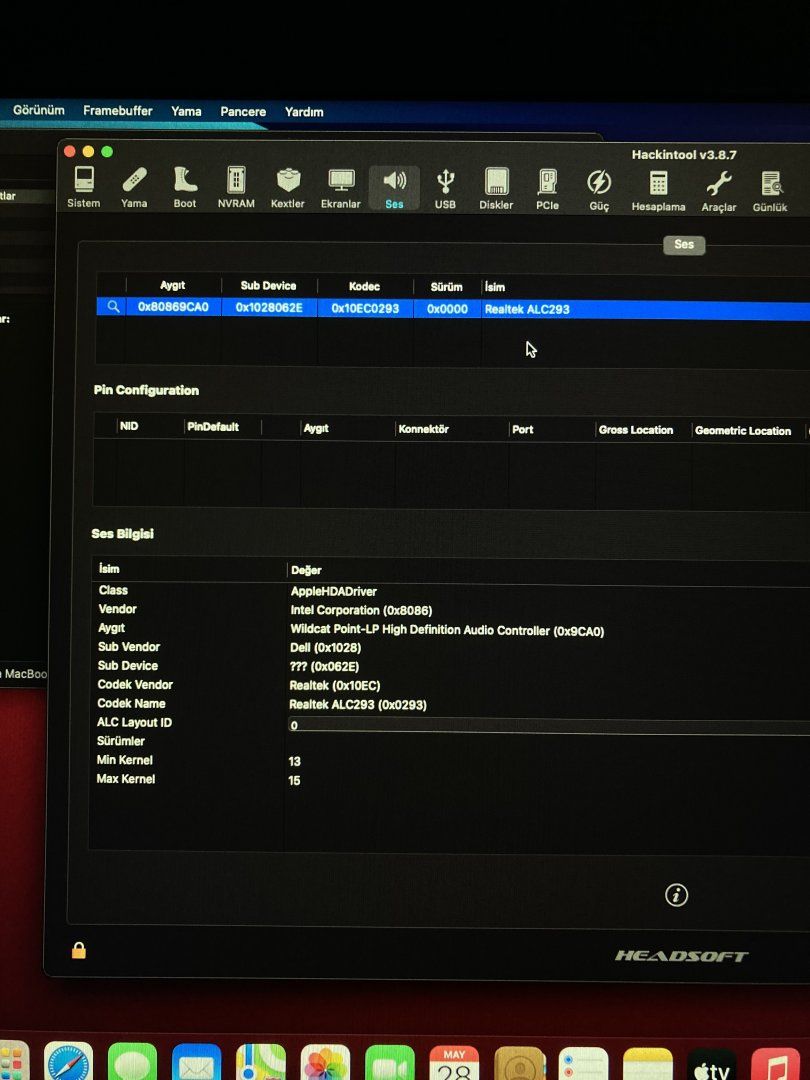Open the NVRAM section
Screen dimensions: 810x1080
[x=236, y=187]
